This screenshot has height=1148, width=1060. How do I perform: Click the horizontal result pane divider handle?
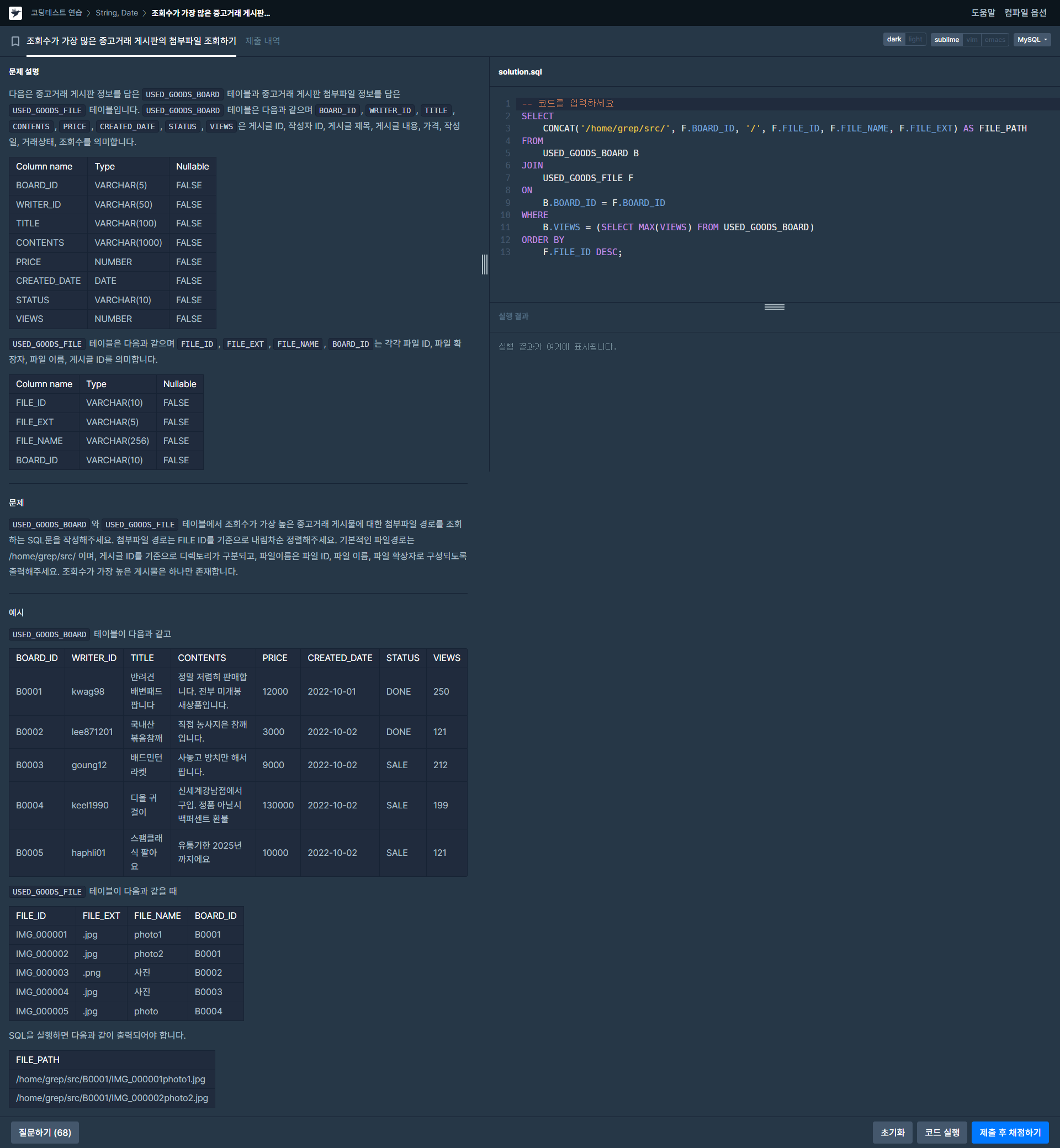click(774, 307)
